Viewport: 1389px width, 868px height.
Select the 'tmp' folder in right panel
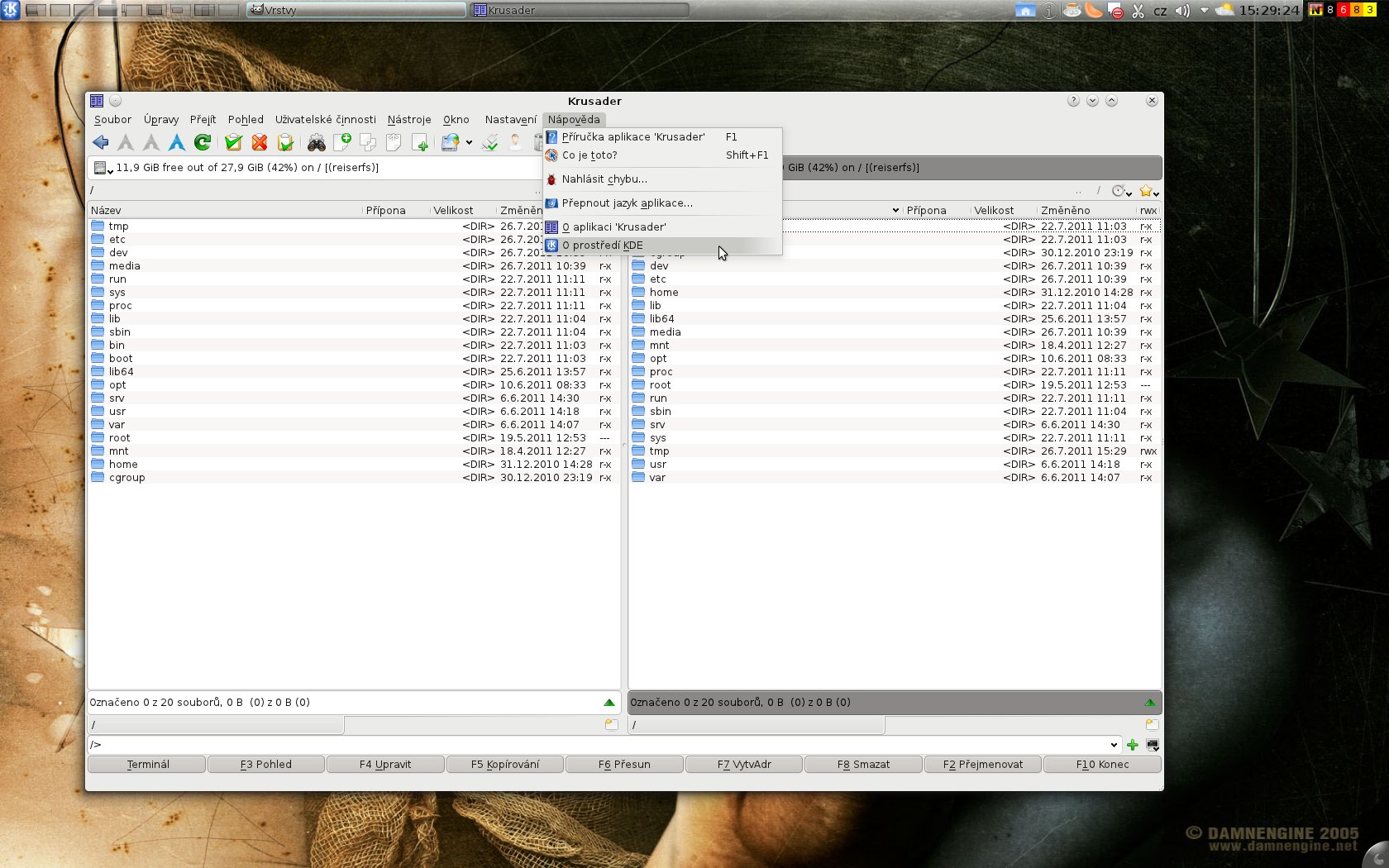[x=895, y=451]
